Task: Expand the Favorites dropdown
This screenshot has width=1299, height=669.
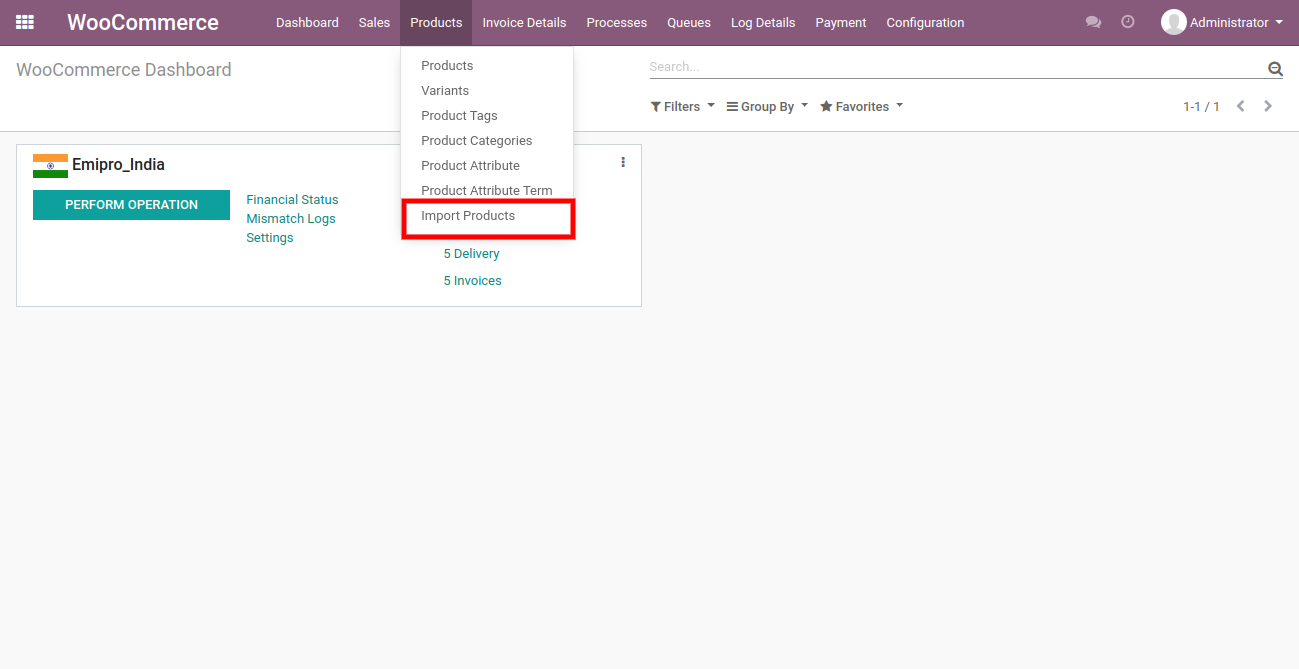Action: click(861, 106)
